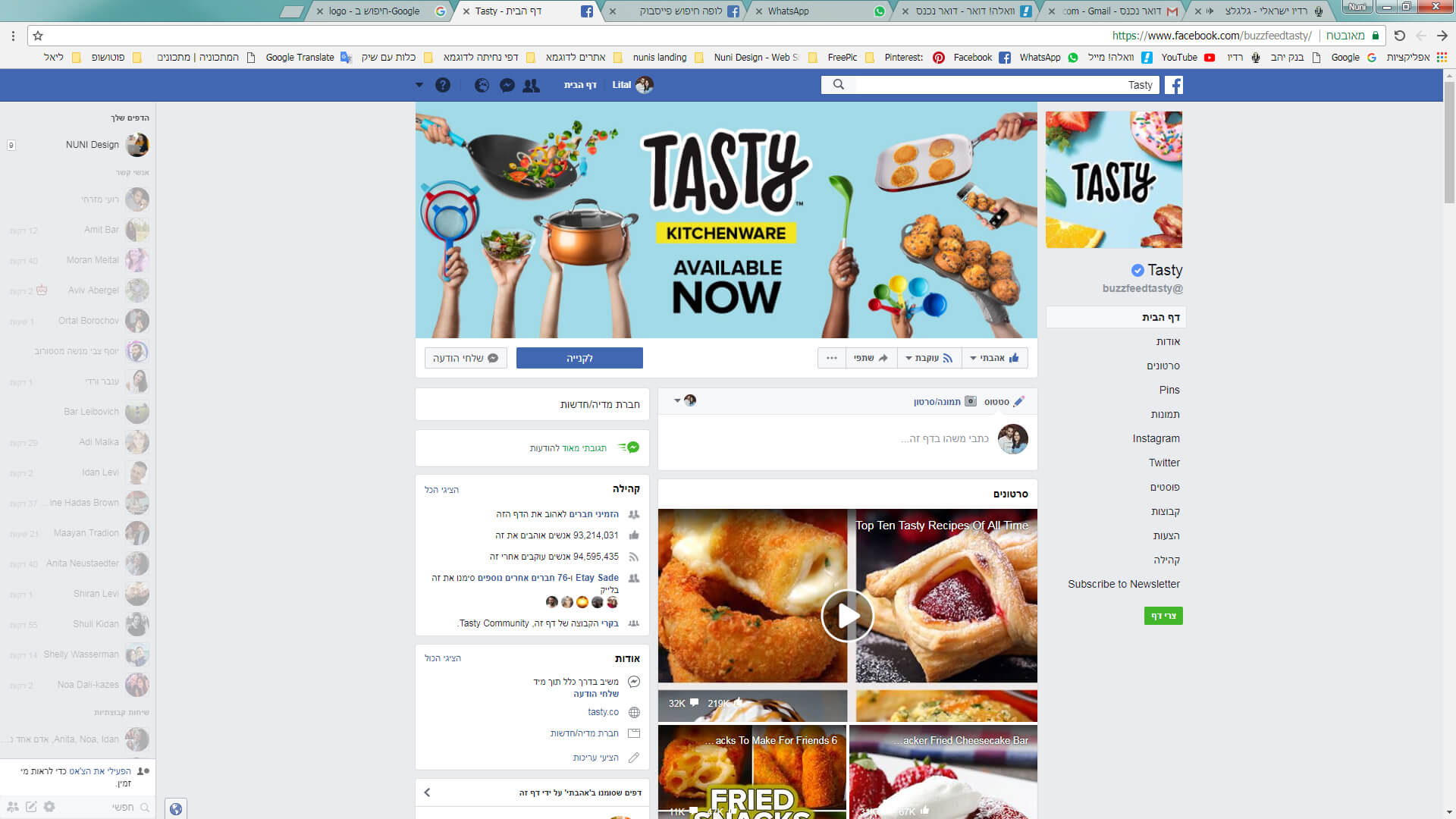Open the About אודות page tab in sidebar
Screen dimensions: 1456x819
click(1167, 341)
